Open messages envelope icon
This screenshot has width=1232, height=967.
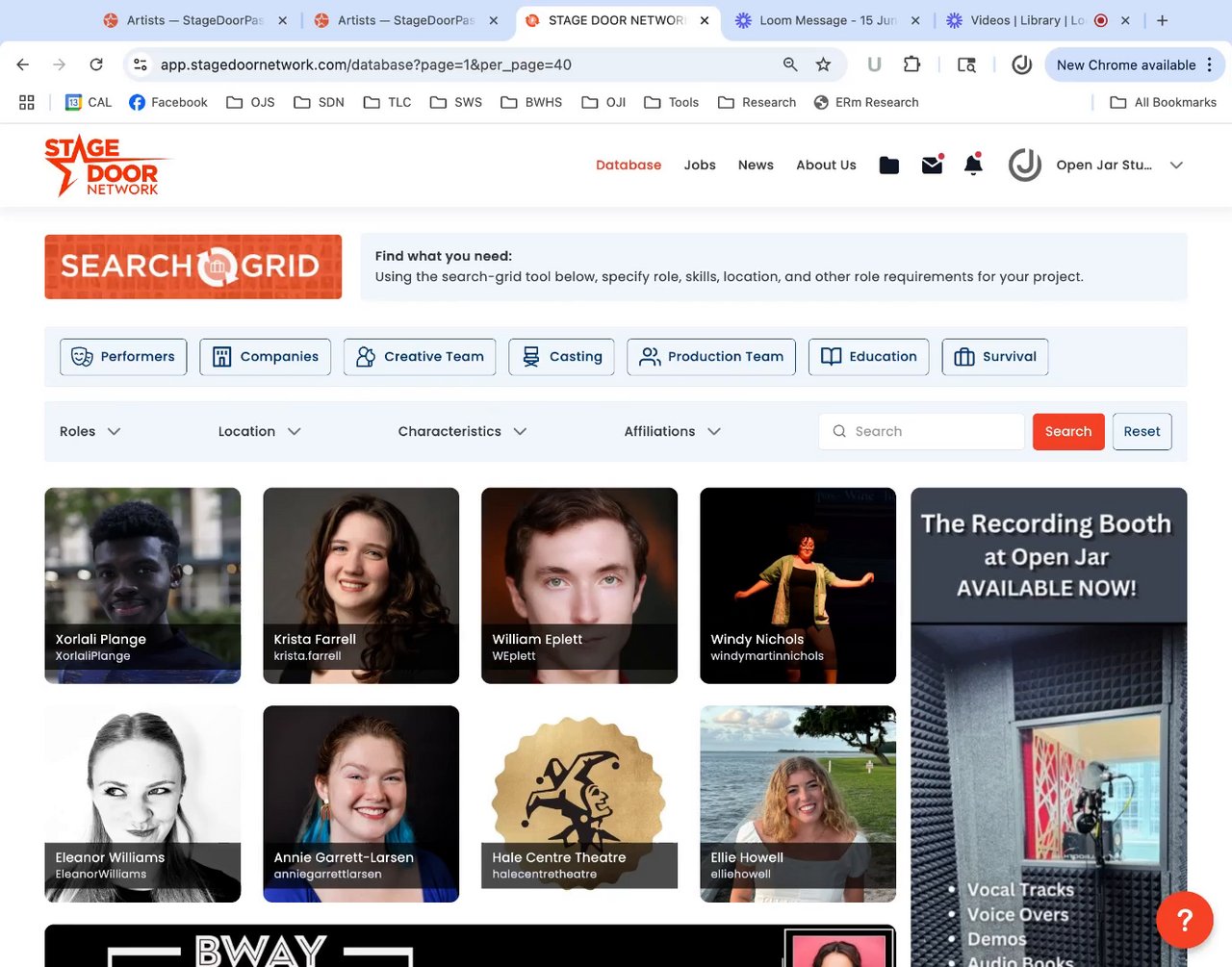click(x=932, y=165)
